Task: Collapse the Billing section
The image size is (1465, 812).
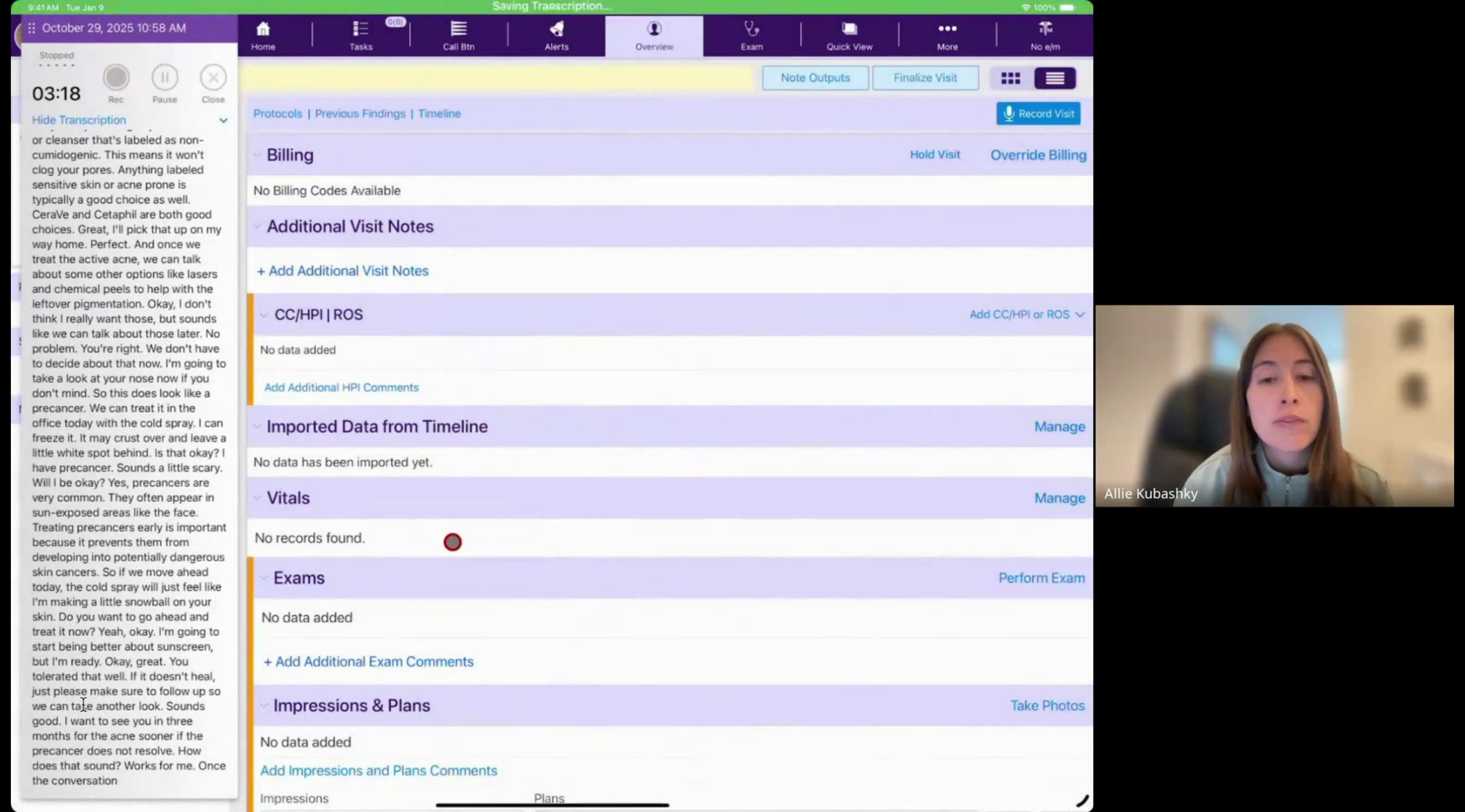Action: pos(257,155)
